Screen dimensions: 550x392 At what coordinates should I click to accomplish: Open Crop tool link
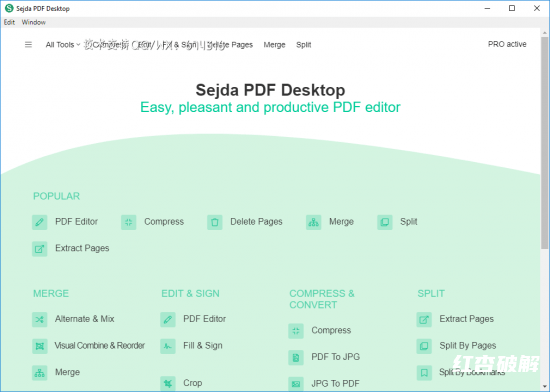[193, 383]
